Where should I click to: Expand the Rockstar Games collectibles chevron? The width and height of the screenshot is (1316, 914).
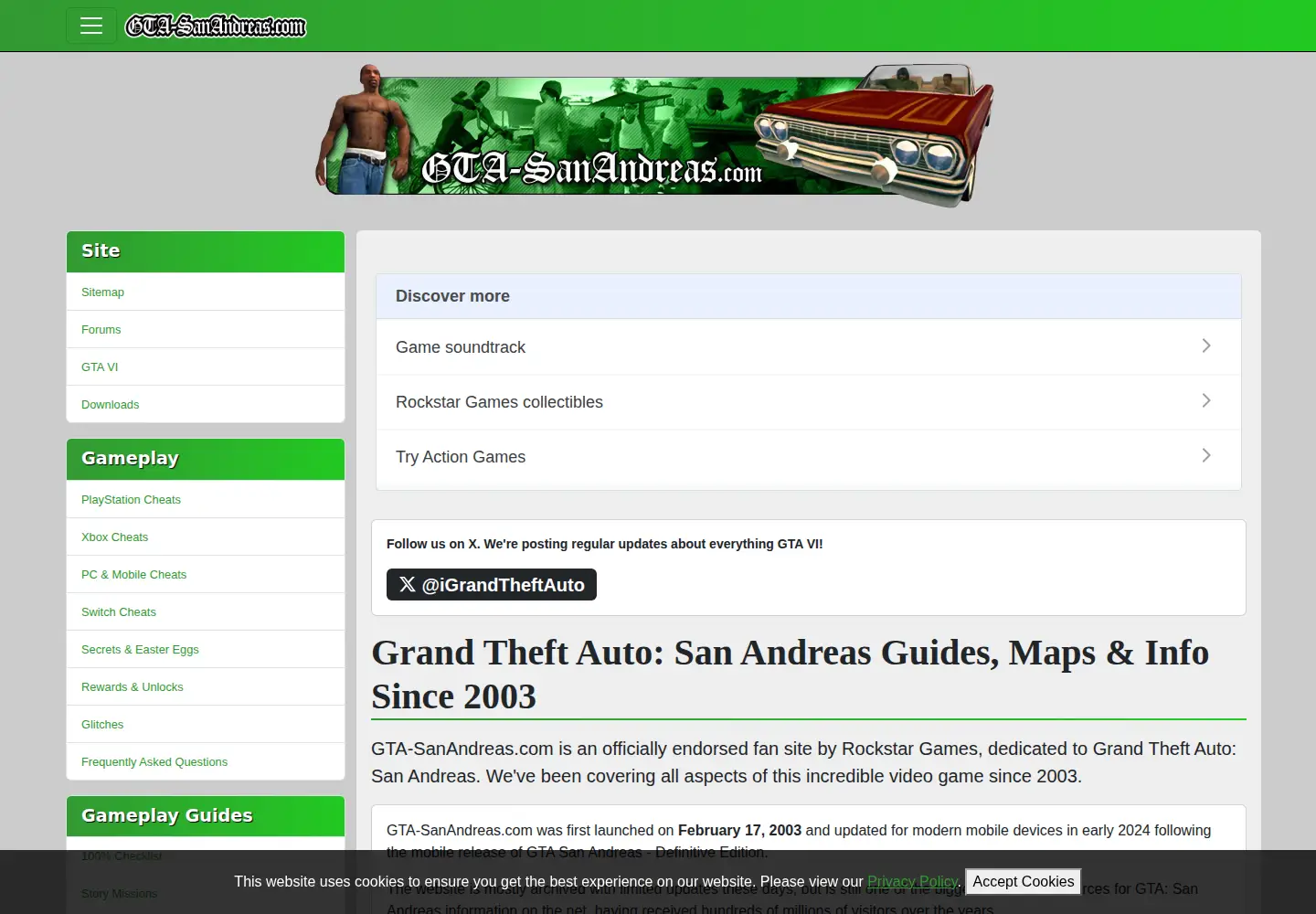(x=1206, y=400)
